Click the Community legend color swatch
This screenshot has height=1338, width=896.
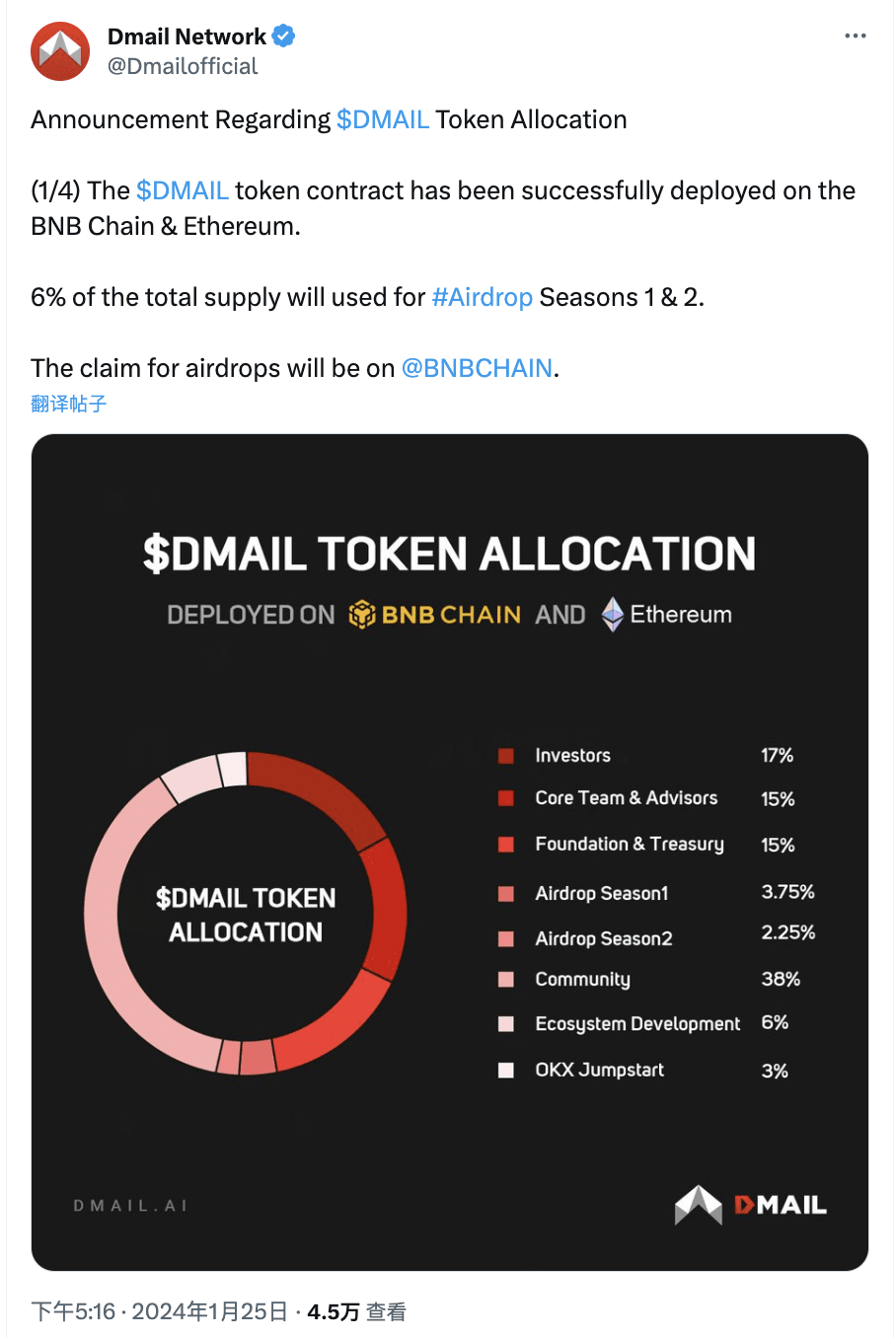click(x=505, y=979)
